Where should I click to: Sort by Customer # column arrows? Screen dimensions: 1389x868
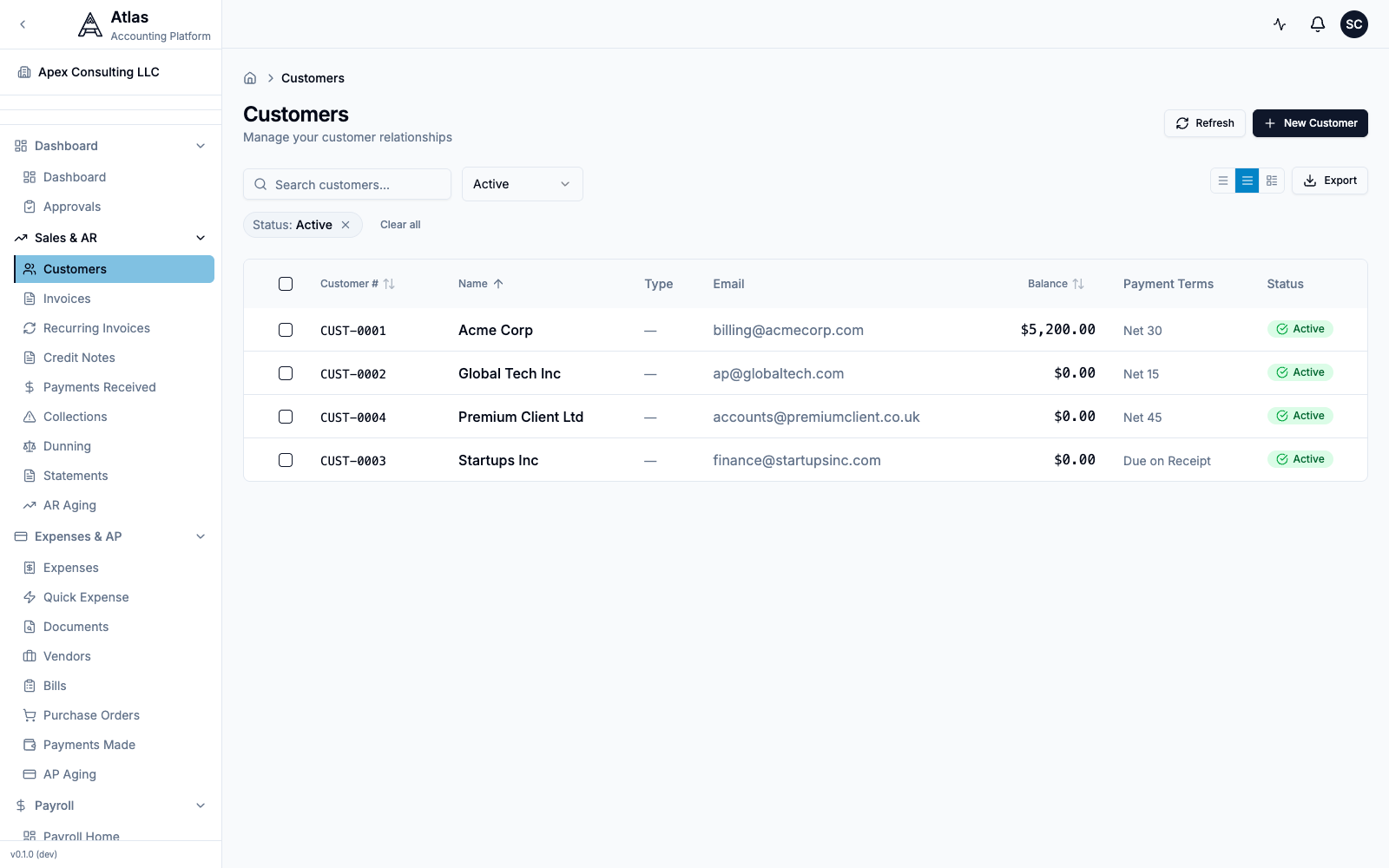[389, 284]
